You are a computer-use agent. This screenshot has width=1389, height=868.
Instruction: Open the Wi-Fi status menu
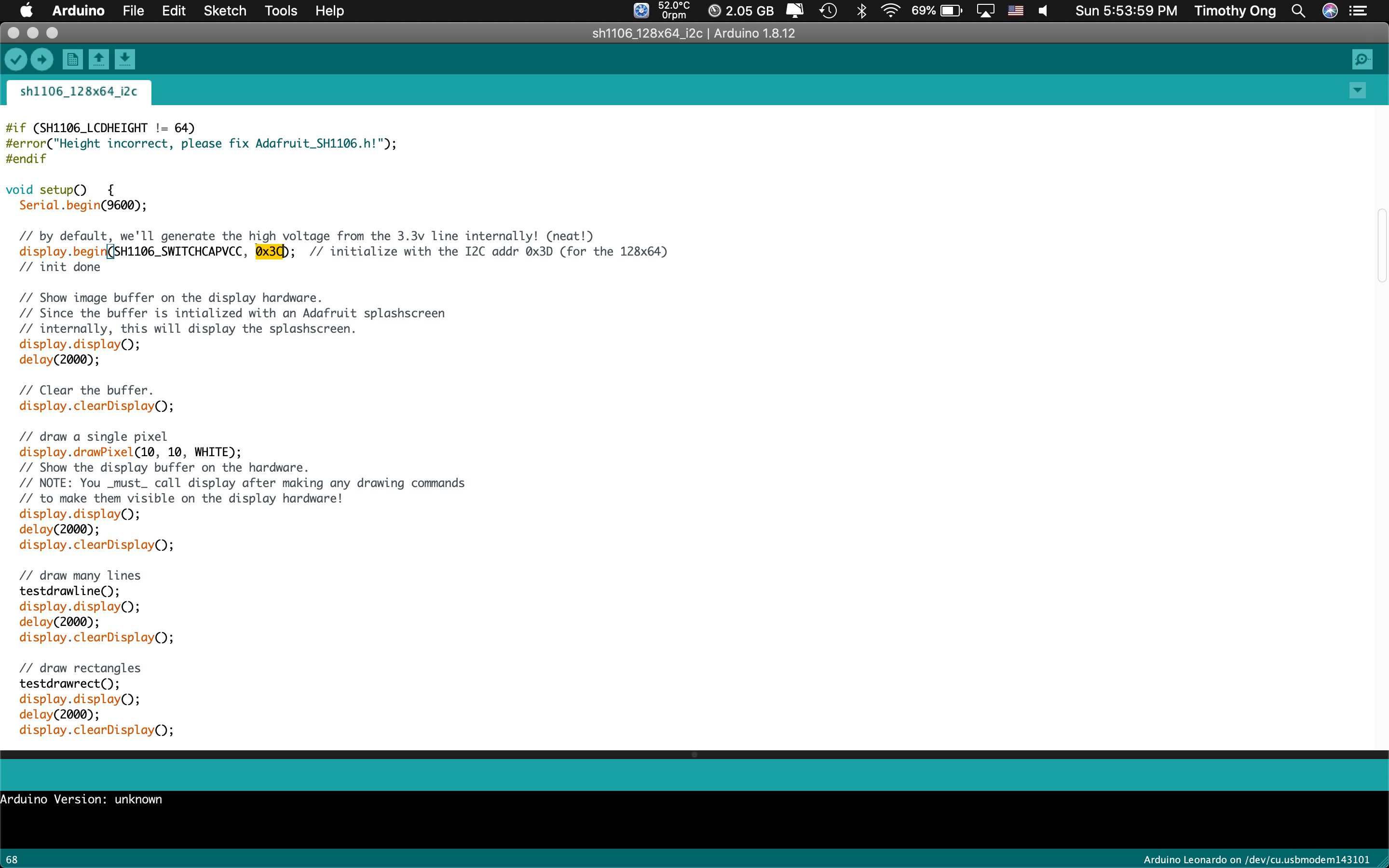[890, 10]
